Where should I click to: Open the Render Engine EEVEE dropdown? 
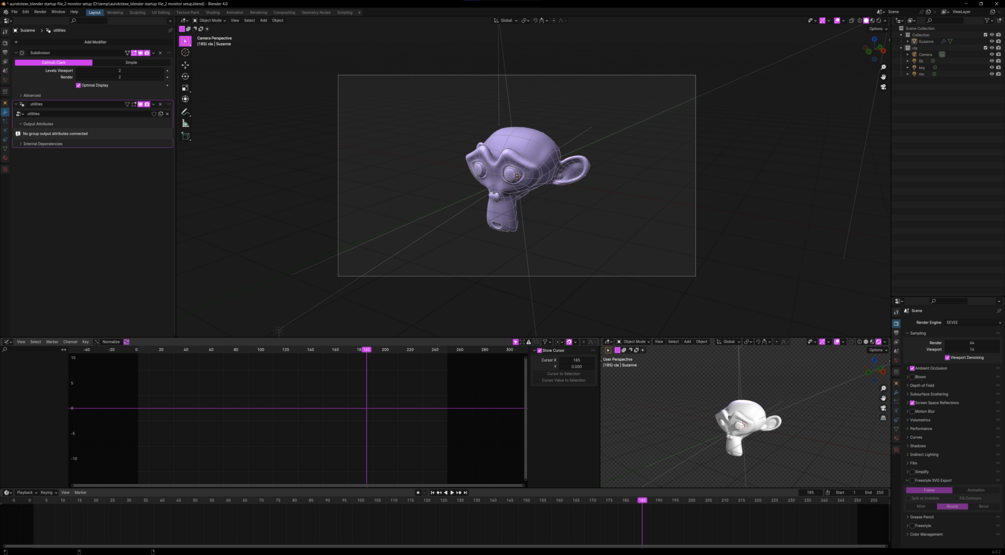pyautogui.click(x=972, y=322)
